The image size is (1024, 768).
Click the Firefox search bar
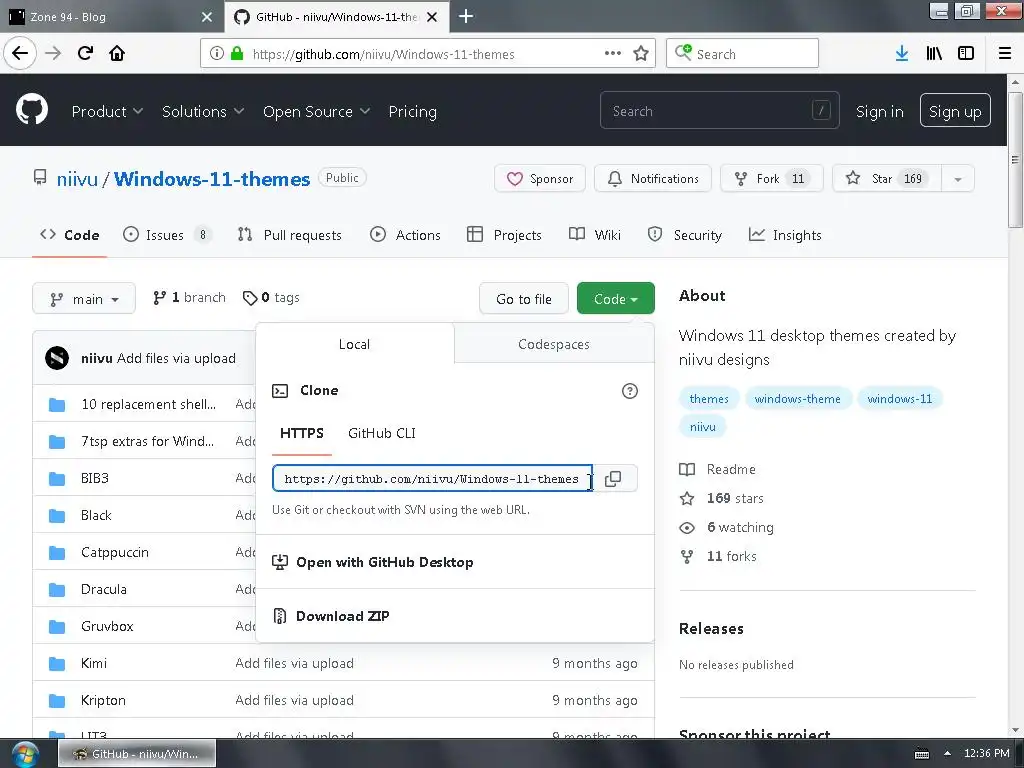(x=742, y=53)
